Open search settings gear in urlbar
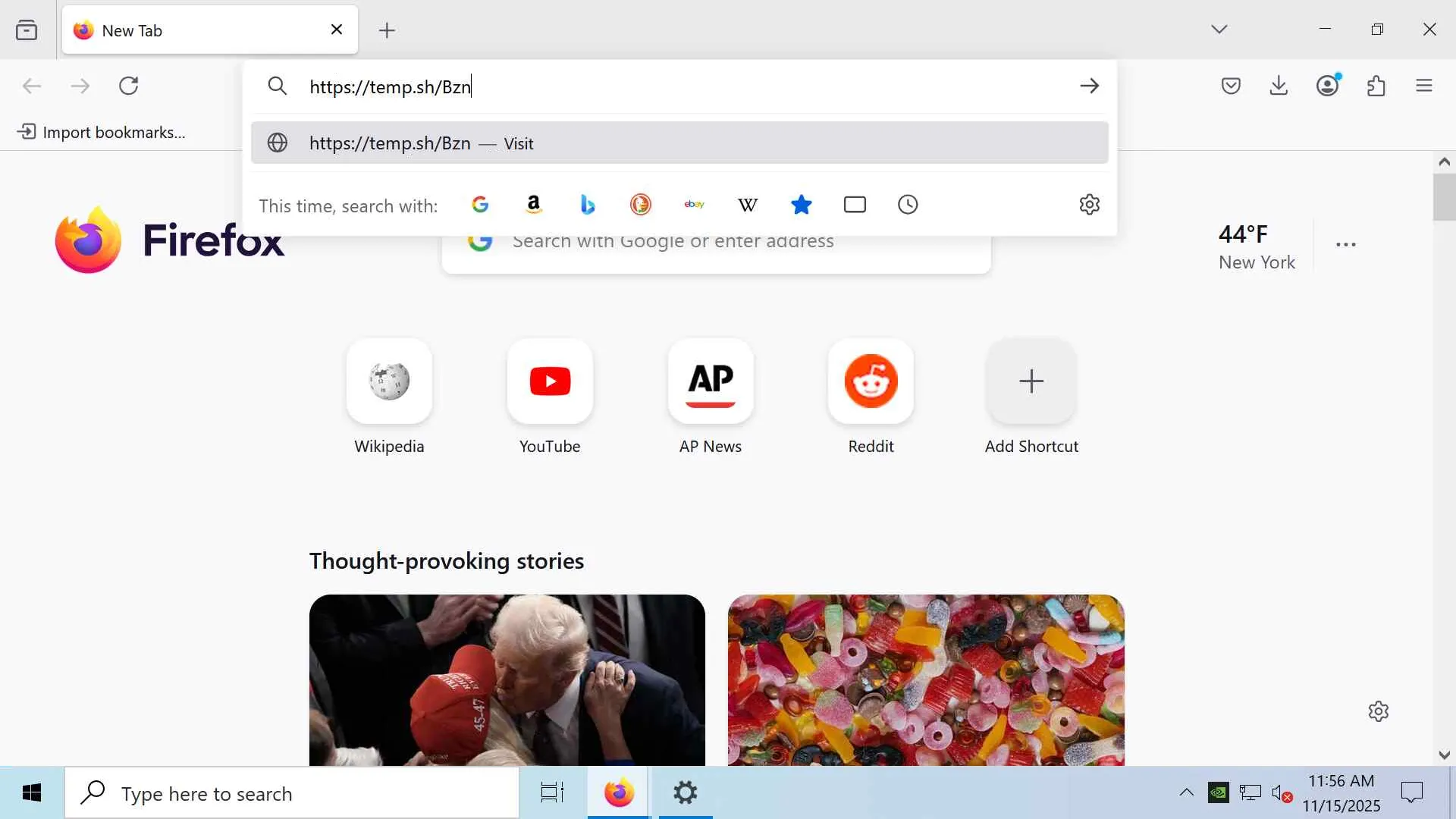This screenshot has width=1456, height=819. [1090, 205]
